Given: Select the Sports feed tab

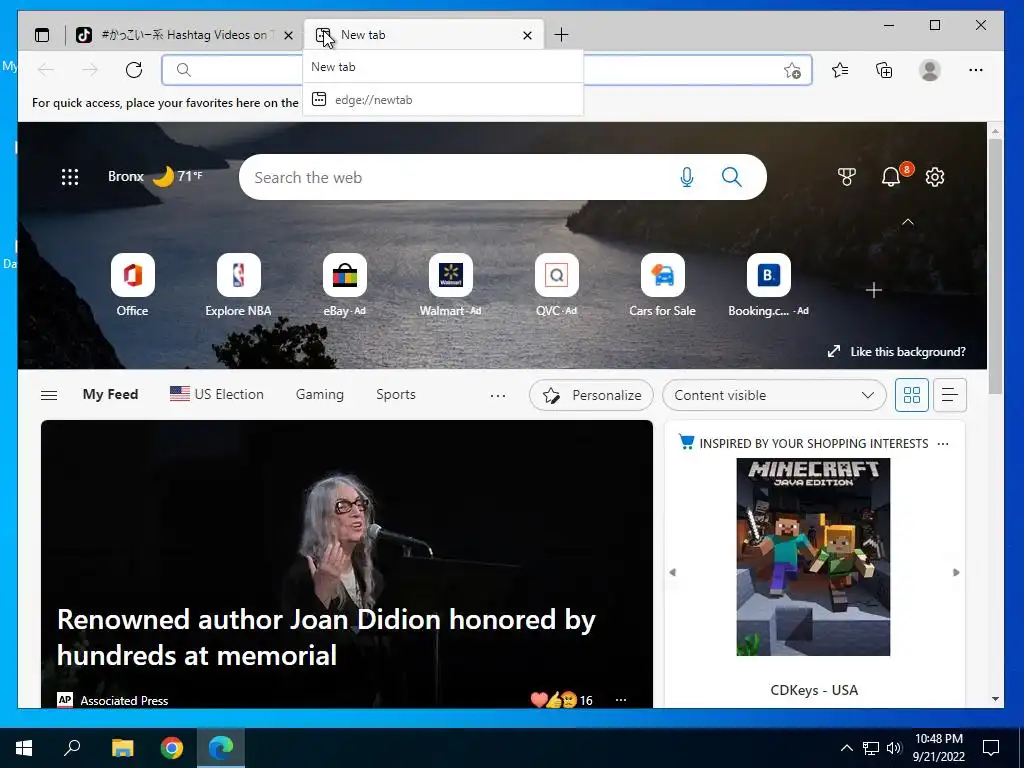Looking at the screenshot, I should pyautogui.click(x=396, y=394).
